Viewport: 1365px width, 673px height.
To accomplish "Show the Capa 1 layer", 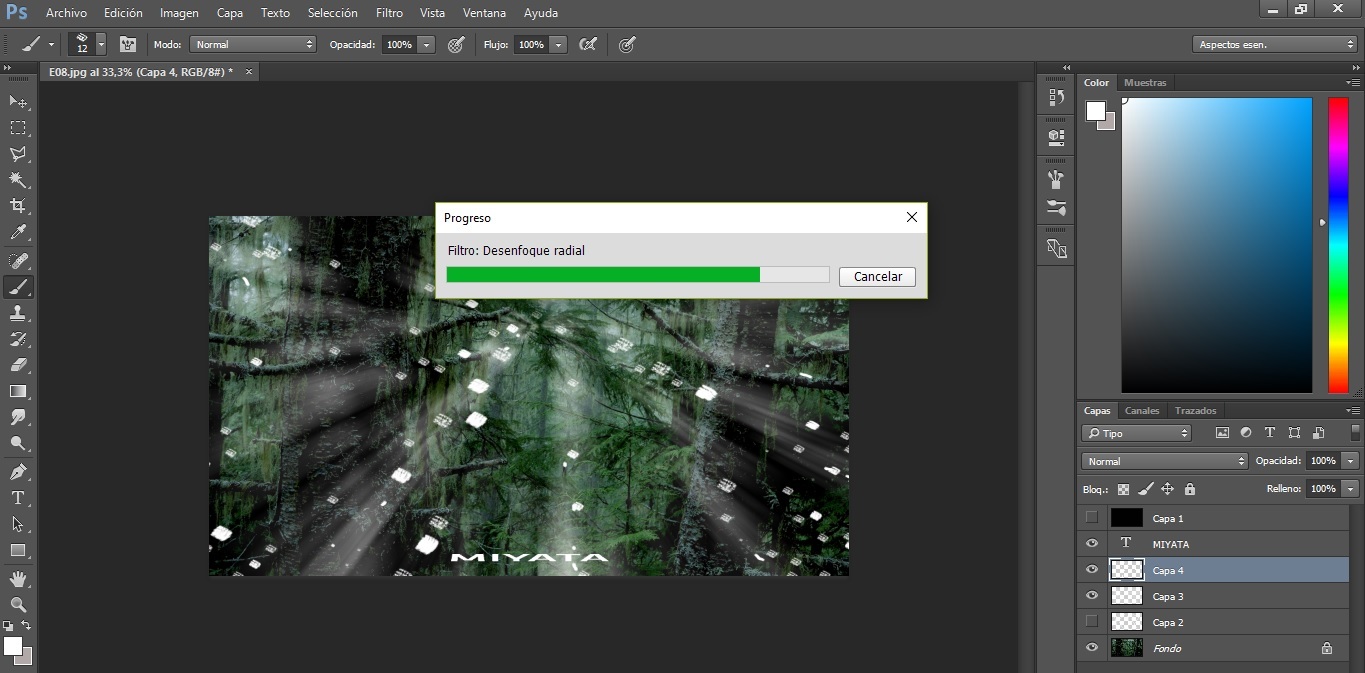I will (x=1092, y=518).
